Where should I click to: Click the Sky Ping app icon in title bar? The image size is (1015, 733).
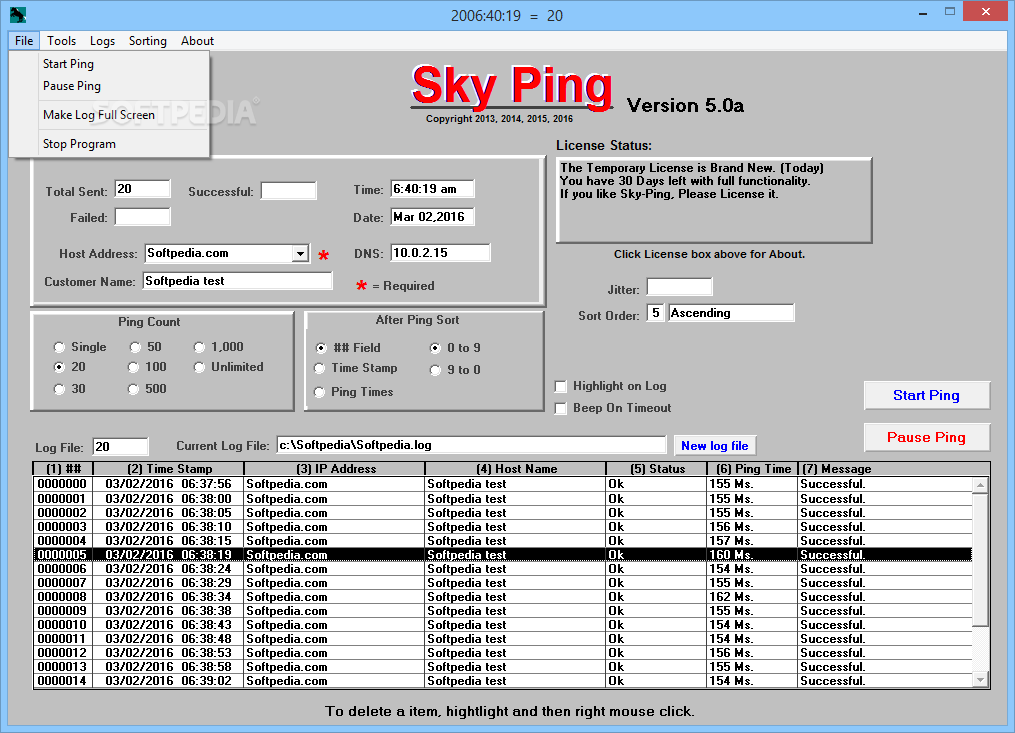pyautogui.click(x=17, y=14)
